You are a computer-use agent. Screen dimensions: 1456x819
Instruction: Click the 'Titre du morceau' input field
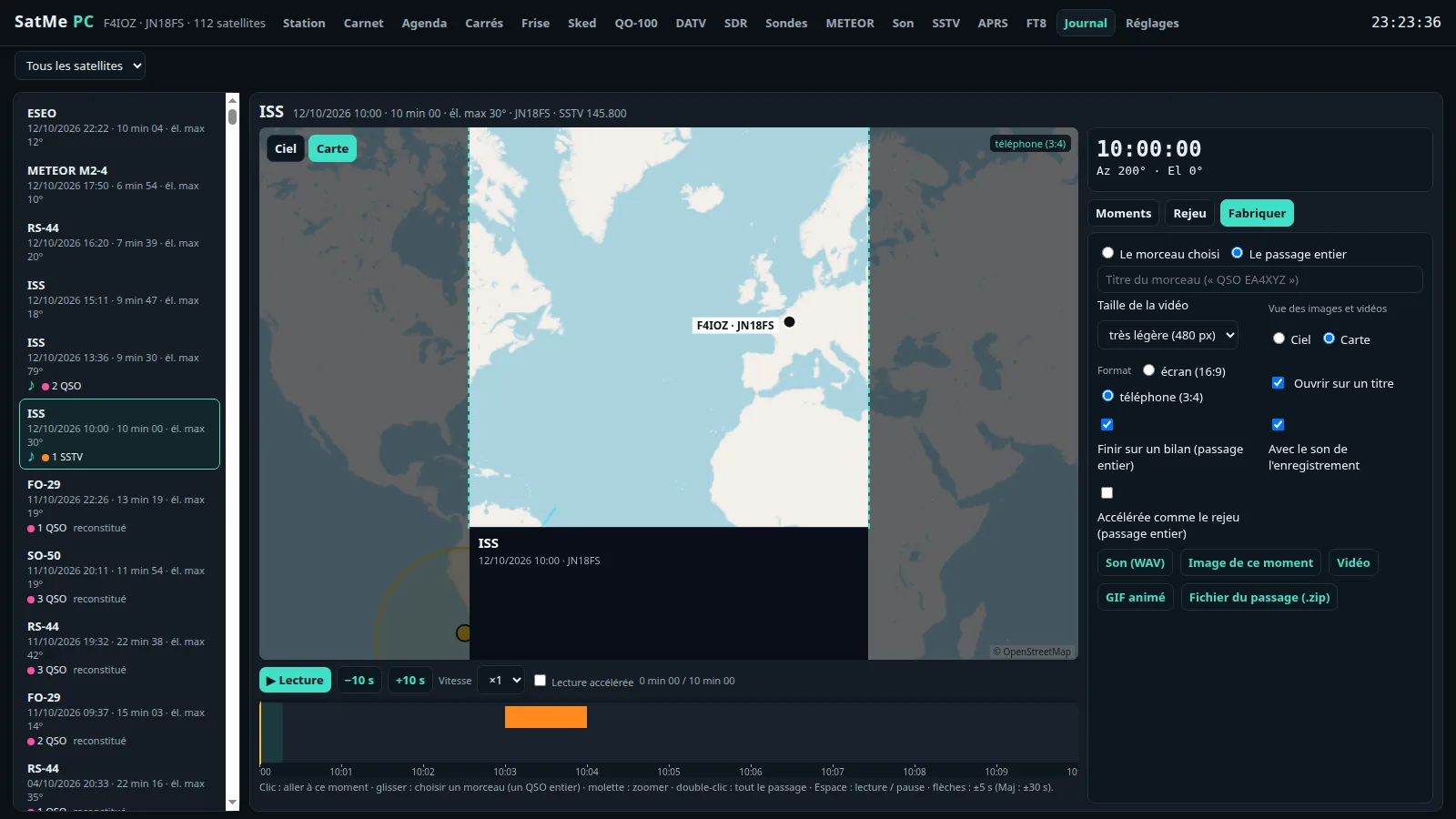click(1259, 279)
